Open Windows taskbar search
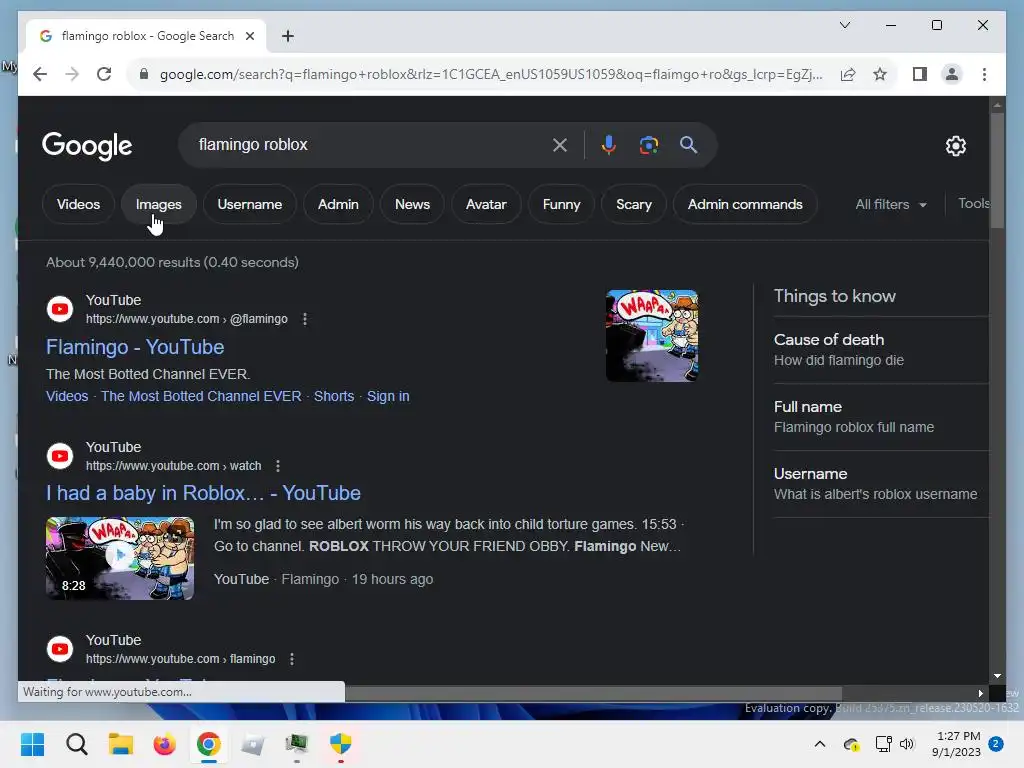Screen dimensions: 1024x768 pos(76,744)
